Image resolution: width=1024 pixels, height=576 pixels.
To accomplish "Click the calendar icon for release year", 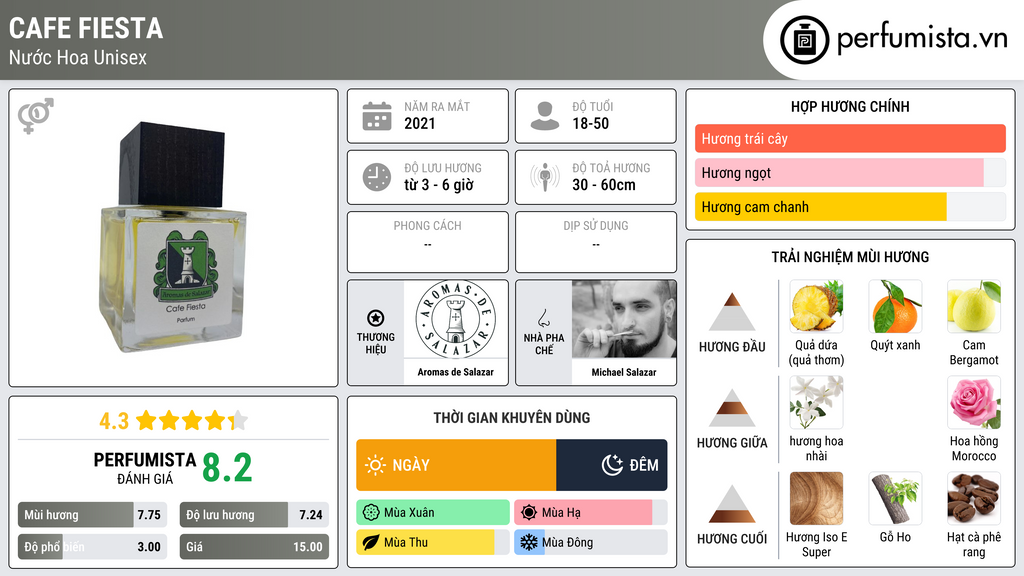I will click(x=377, y=116).
